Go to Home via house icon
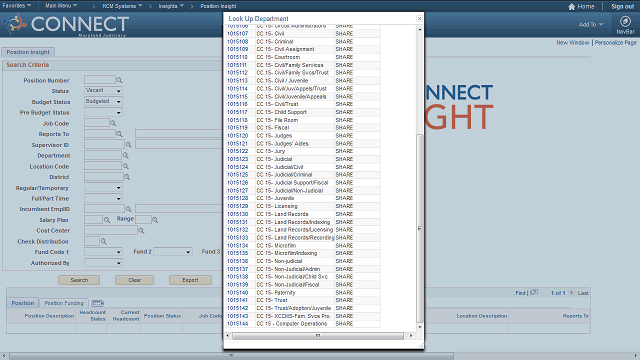The width and height of the screenshot is (640, 360). [571, 7]
